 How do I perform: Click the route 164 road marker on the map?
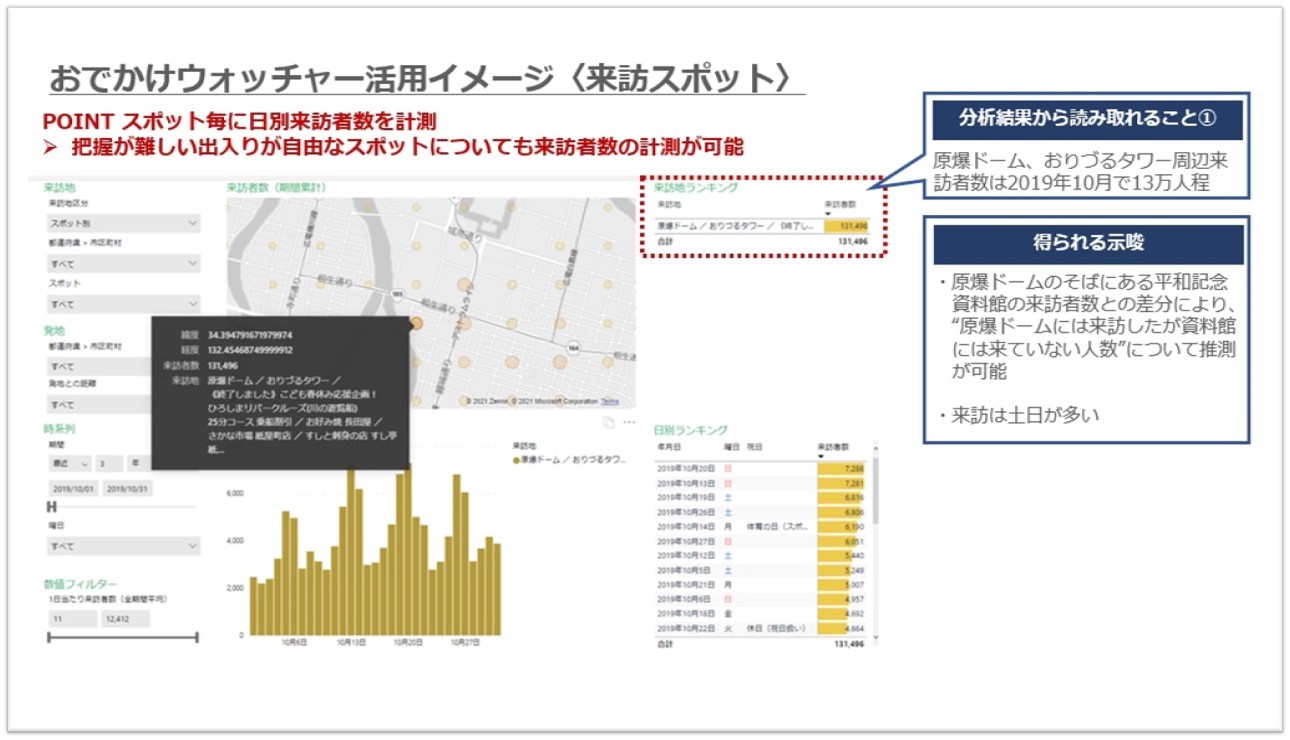click(573, 347)
